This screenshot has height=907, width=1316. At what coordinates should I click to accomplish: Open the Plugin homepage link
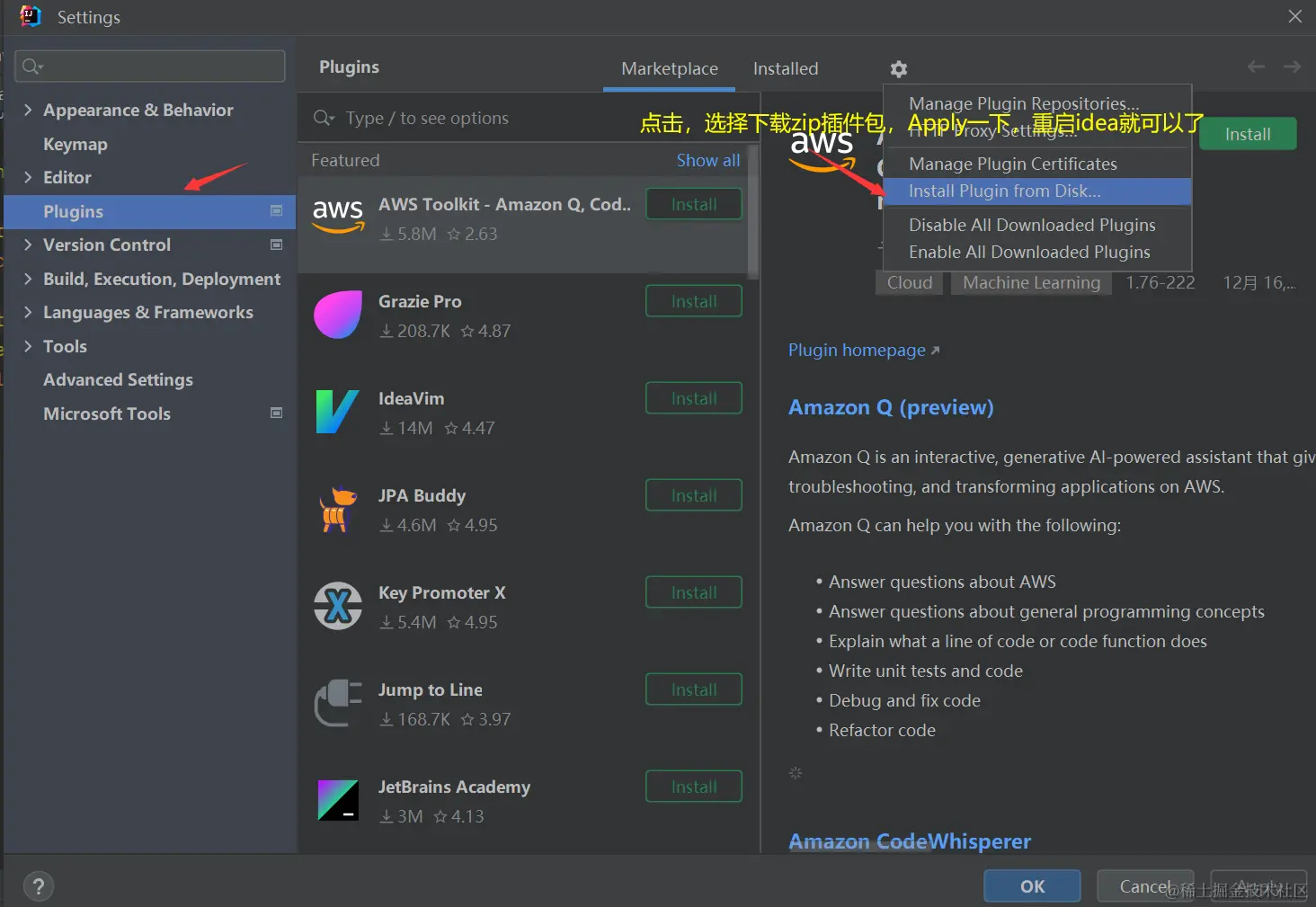pos(864,350)
